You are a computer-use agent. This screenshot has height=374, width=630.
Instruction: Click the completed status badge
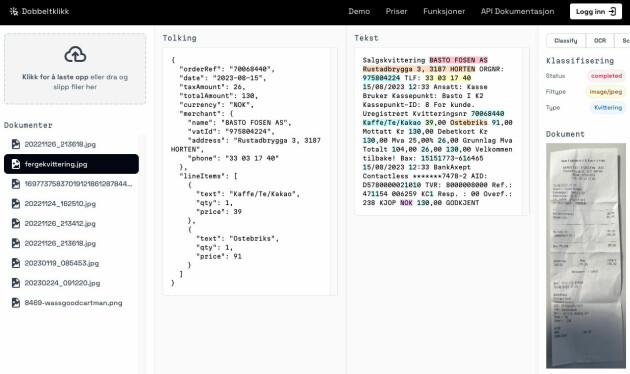[606, 76]
